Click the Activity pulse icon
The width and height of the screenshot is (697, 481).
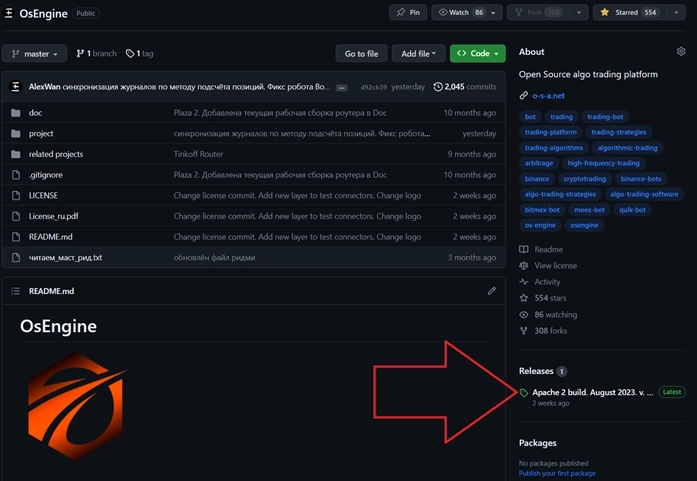(x=524, y=282)
